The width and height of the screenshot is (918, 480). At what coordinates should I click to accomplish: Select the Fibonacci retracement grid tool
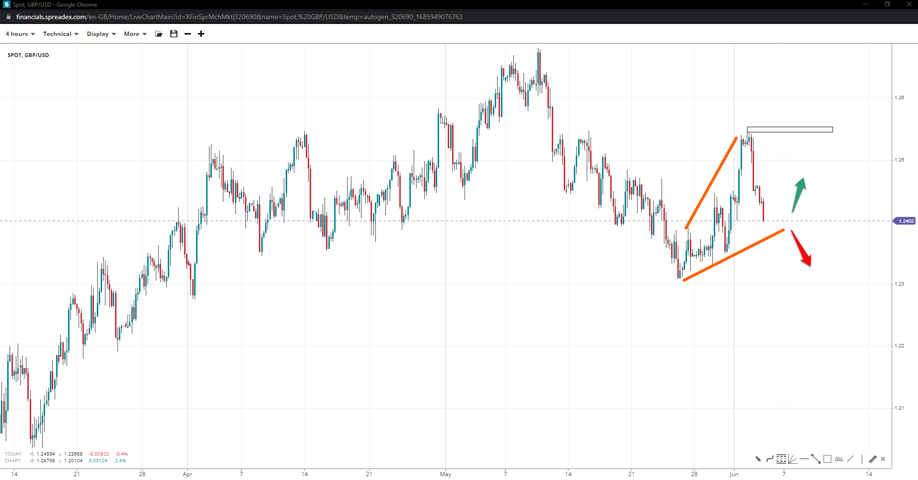point(781,459)
